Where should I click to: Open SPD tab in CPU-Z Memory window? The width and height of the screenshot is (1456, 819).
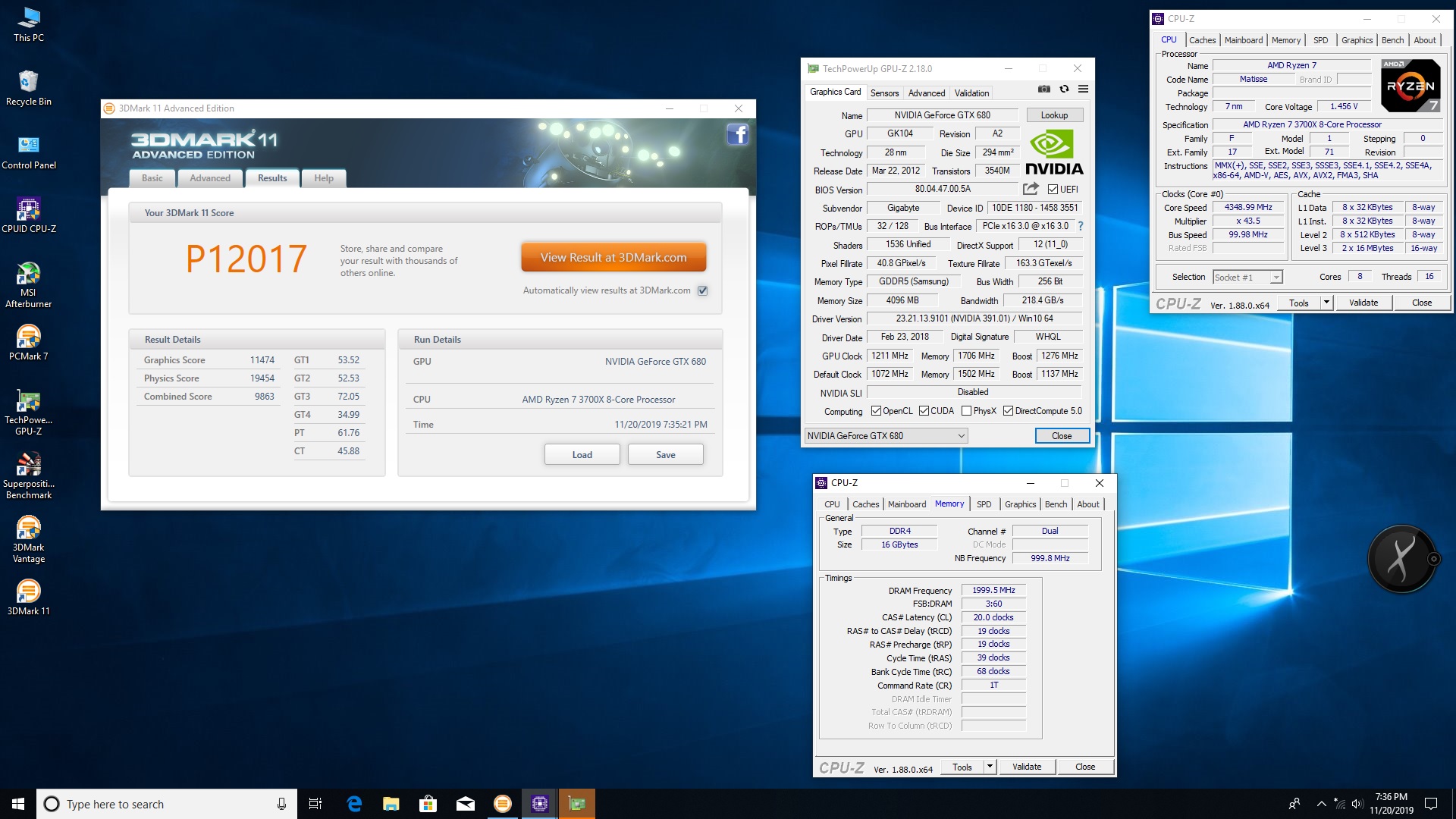click(x=984, y=504)
